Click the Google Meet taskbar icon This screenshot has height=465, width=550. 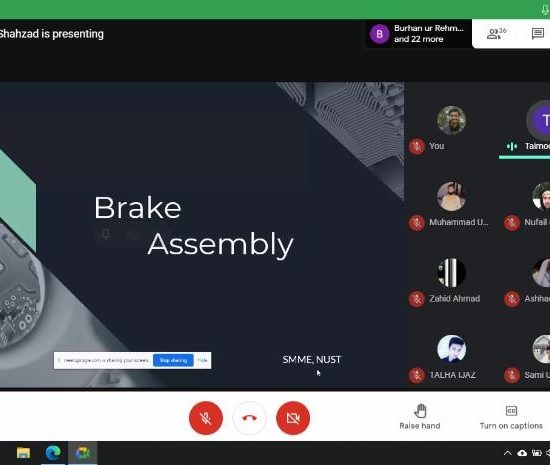pyautogui.click(x=82, y=453)
